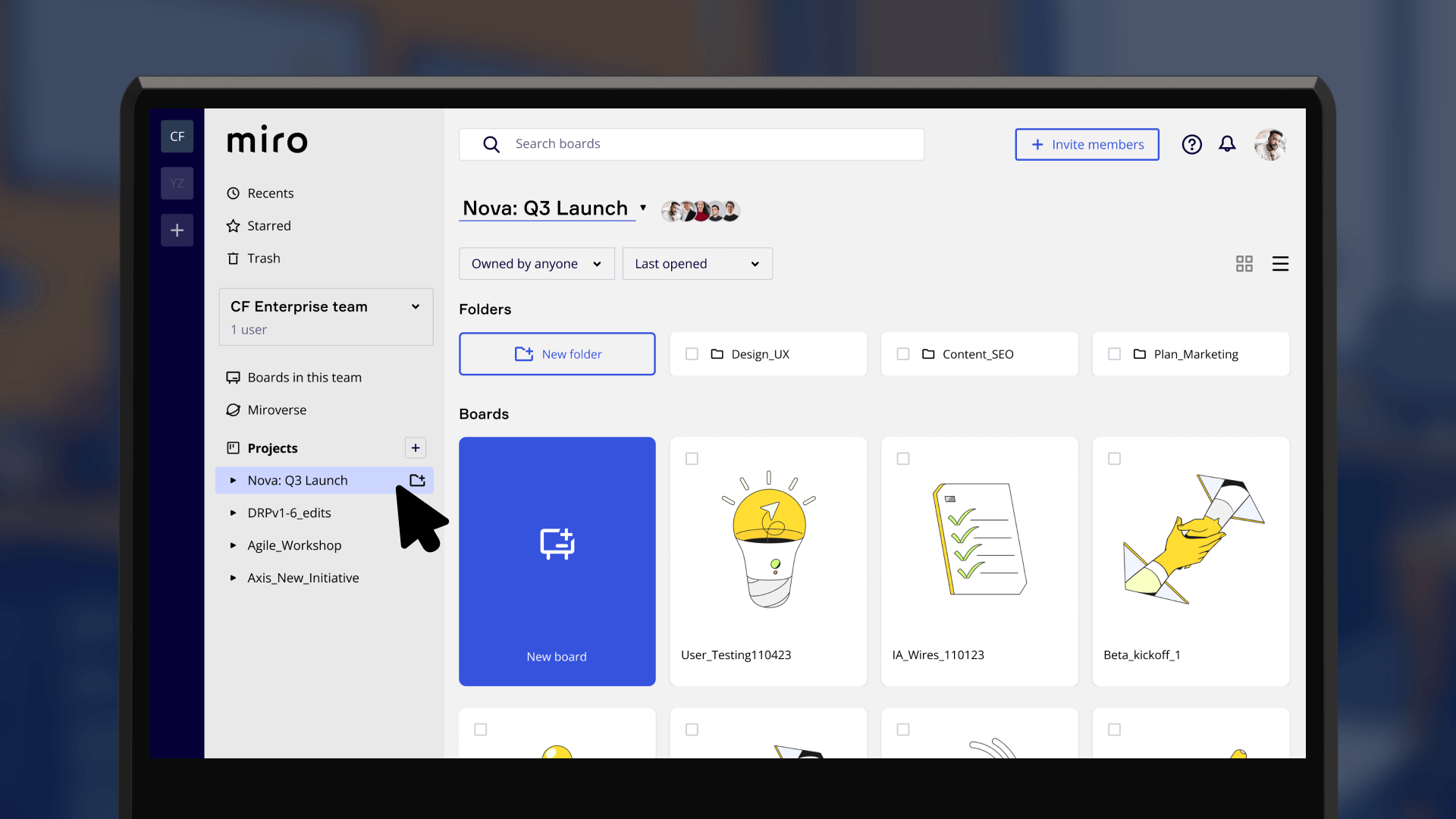Screen dimensions: 1456x819
Task: Check IA_Wires_110123 board checkbox
Action: (902, 459)
